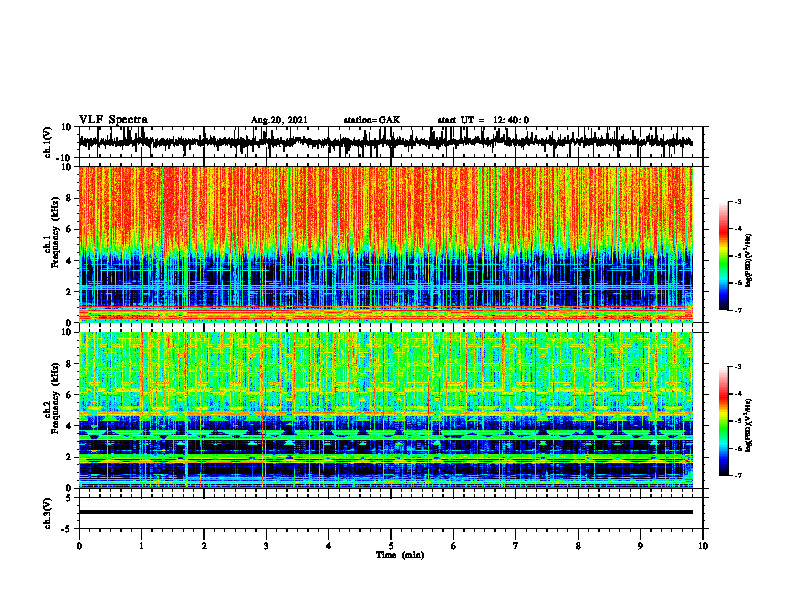Click the date text "Aug.20, 2021"

tap(279, 120)
